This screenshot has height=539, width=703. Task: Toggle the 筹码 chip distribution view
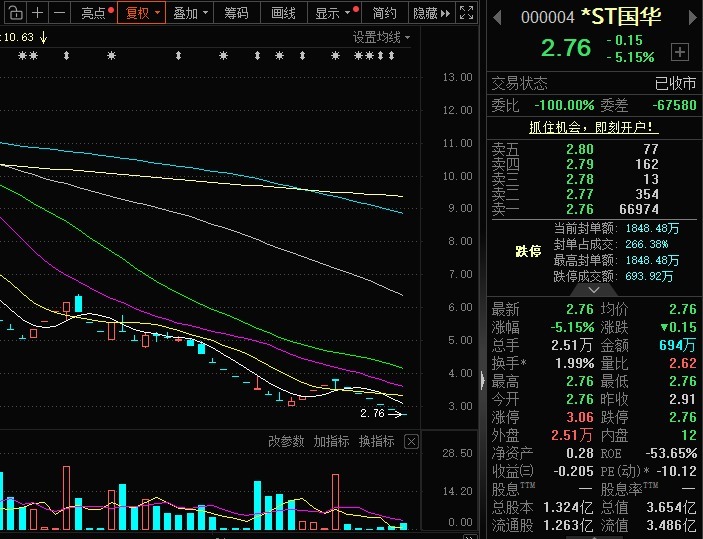click(x=236, y=13)
